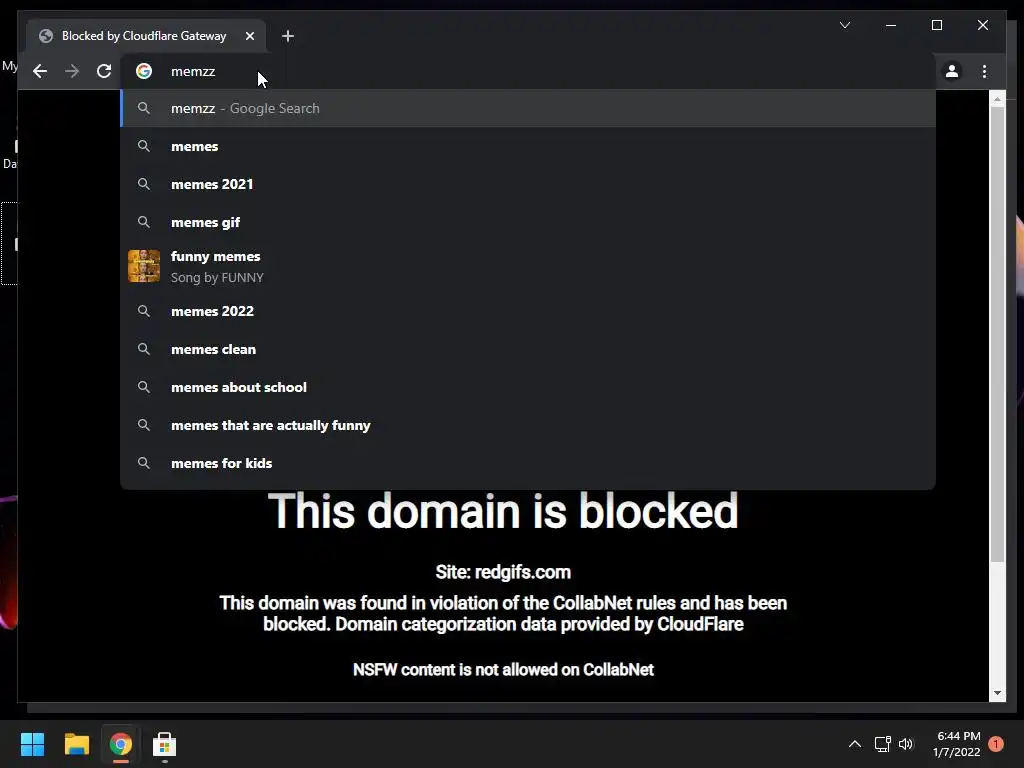Open Microsoft Store from taskbar

pyautogui.click(x=164, y=744)
